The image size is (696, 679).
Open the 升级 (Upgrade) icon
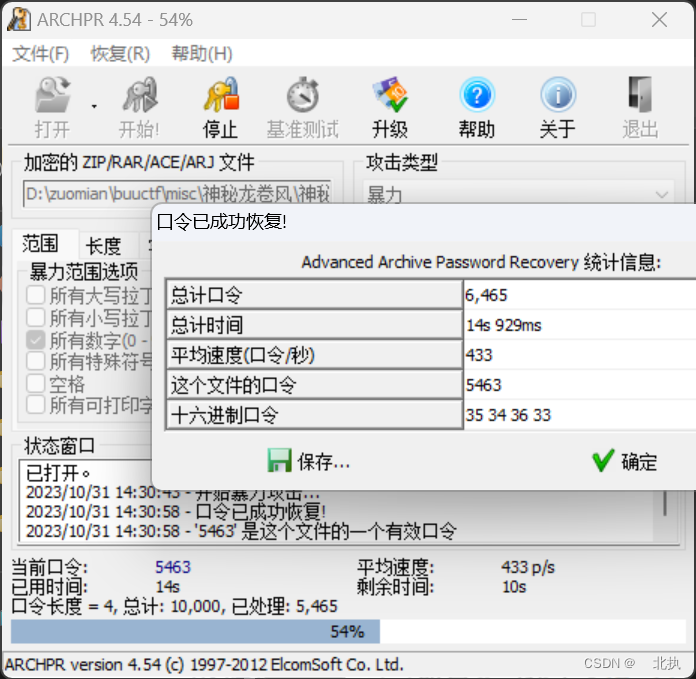coord(390,95)
